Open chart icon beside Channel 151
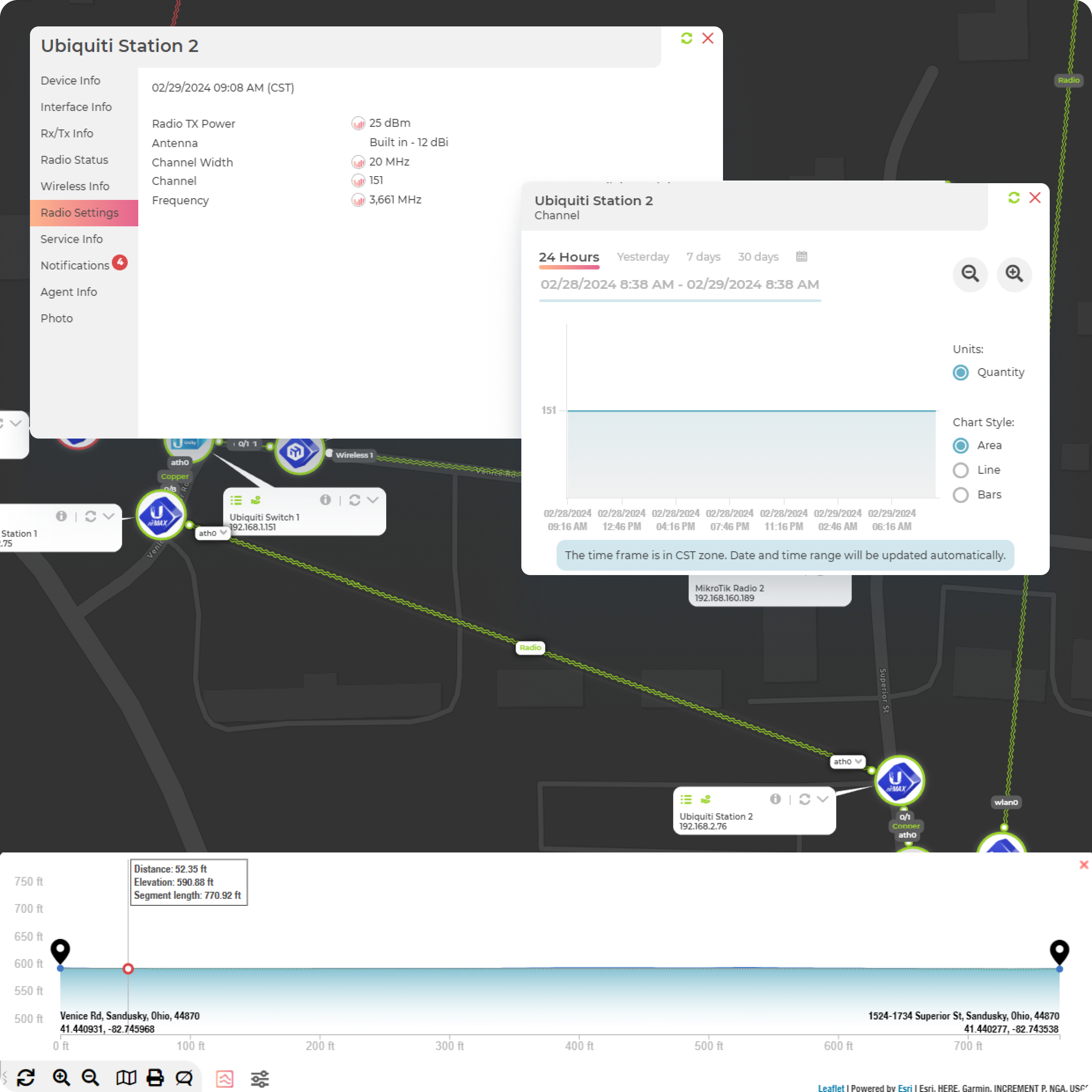The image size is (1092, 1092). (x=358, y=181)
